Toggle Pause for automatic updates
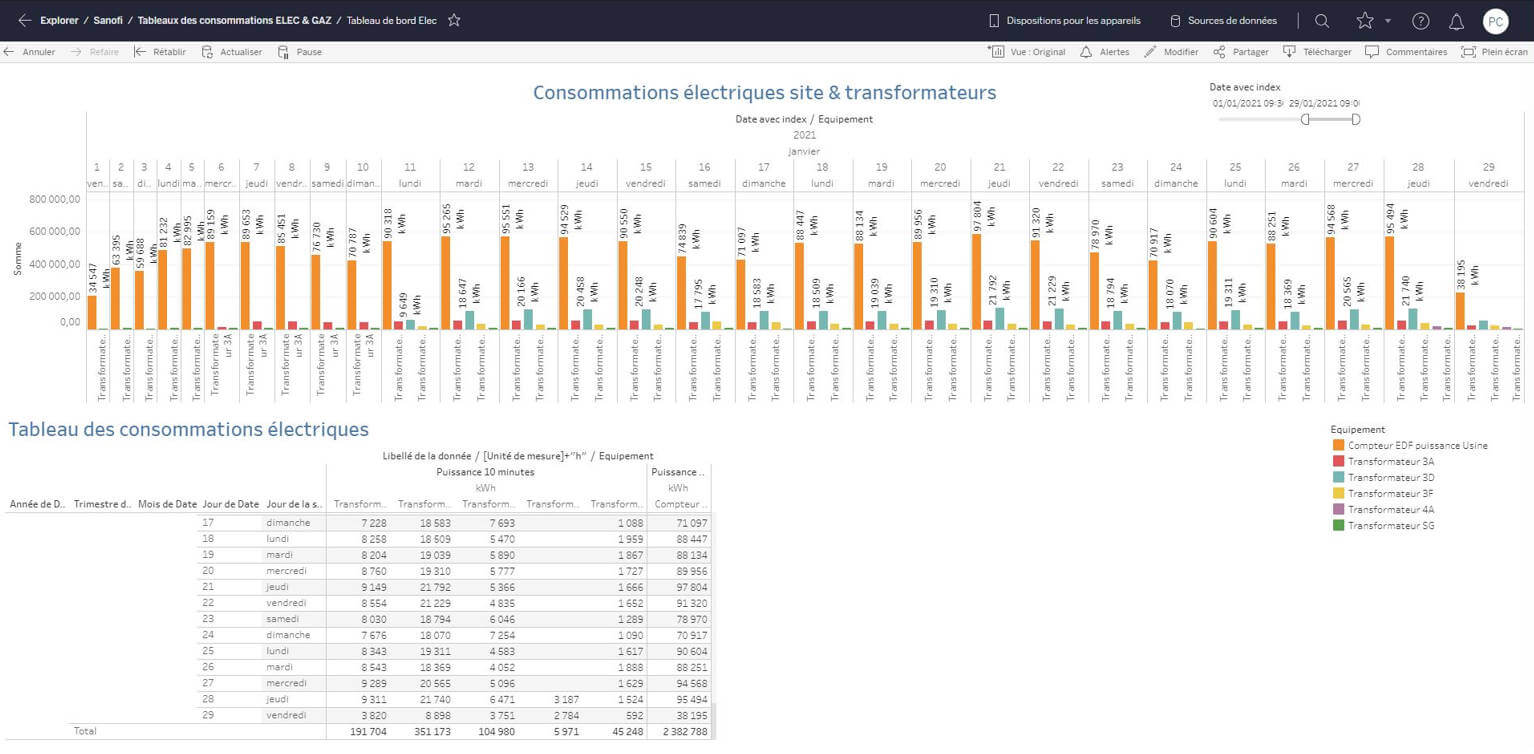This screenshot has height=754, width=1534. tap(300, 52)
